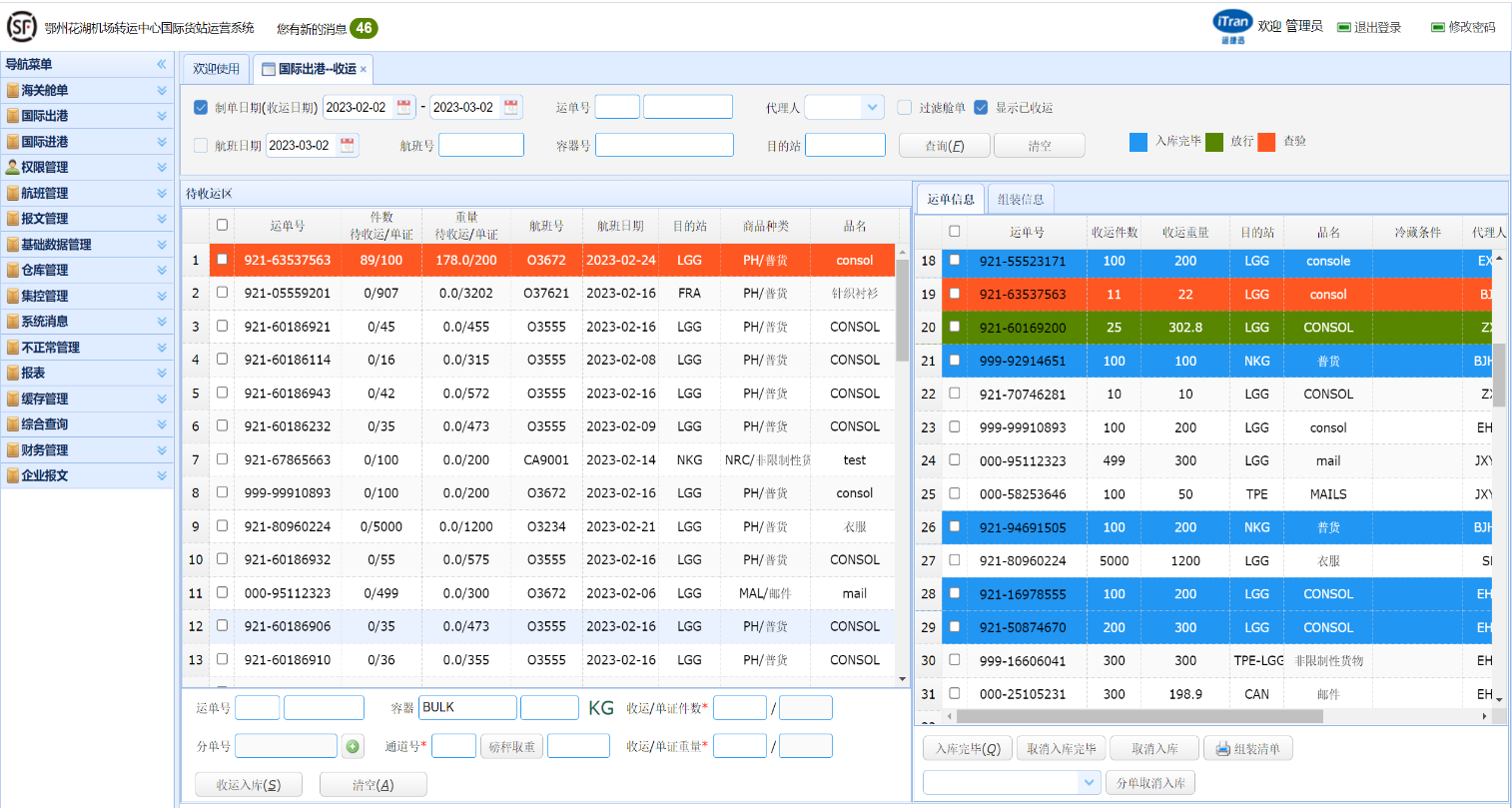This screenshot has height=808, width=1512.
Task: Uncheck the 显示已收运 checkbox
Action: tap(981, 107)
